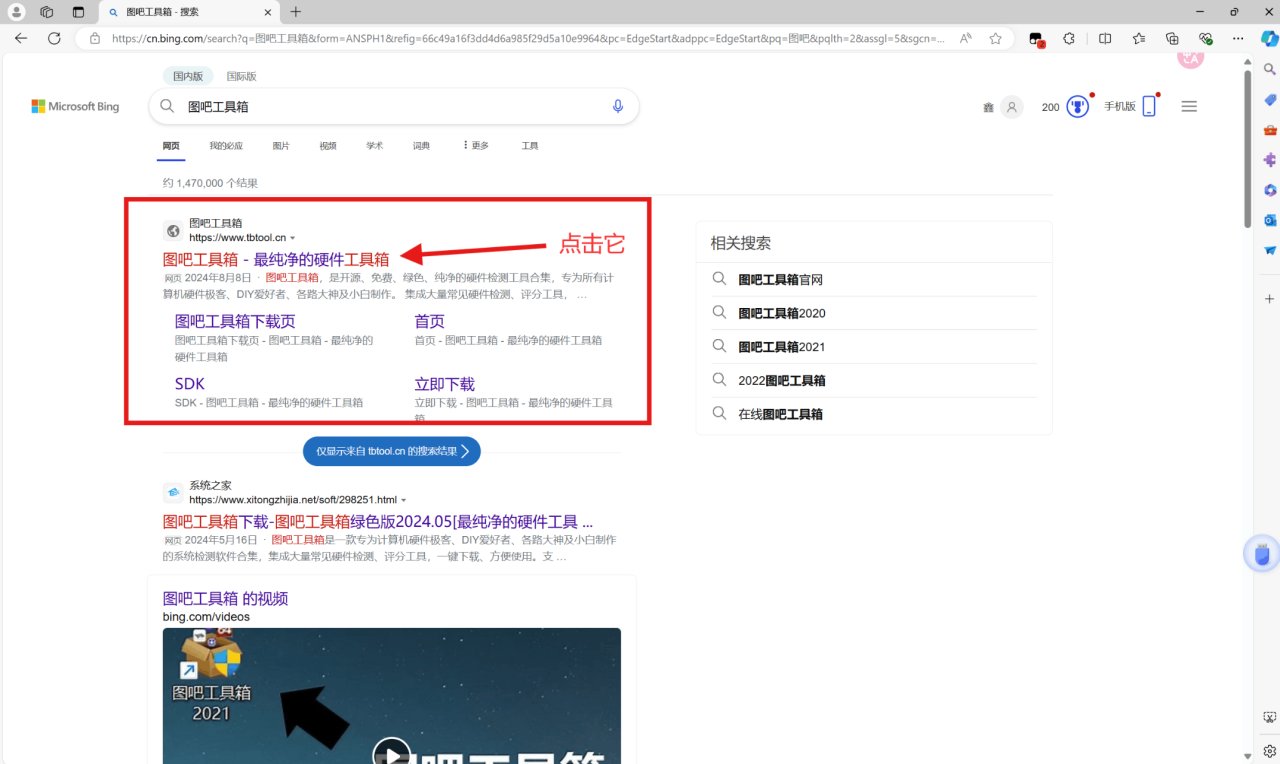Open a new tab with plus button
Image resolution: width=1280 pixels, height=764 pixels.
[296, 12]
